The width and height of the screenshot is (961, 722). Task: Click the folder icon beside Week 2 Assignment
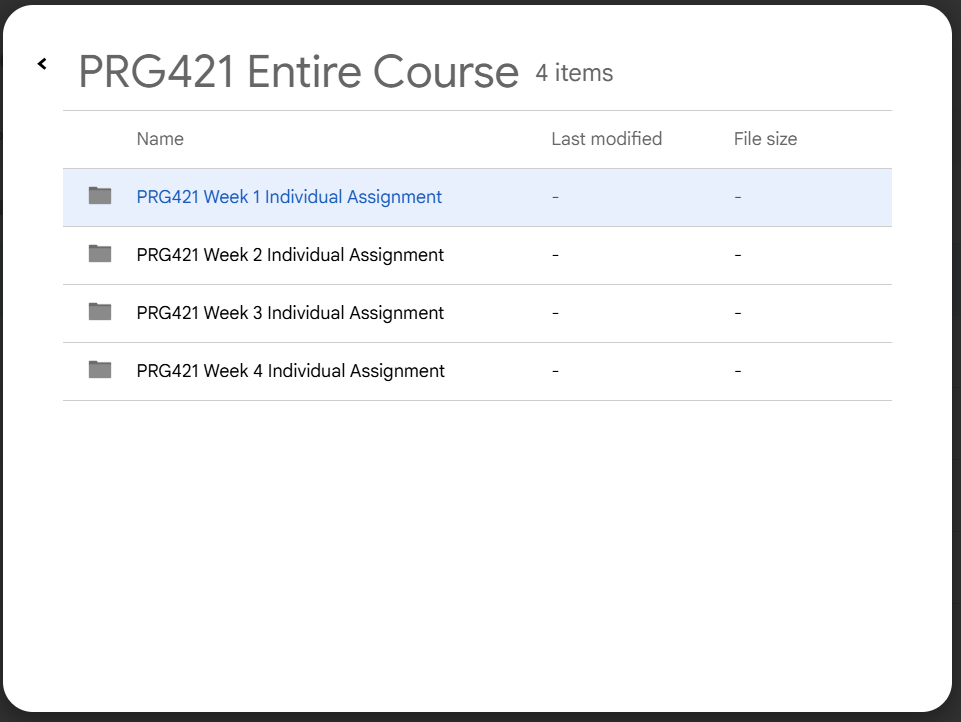tap(99, 254)
